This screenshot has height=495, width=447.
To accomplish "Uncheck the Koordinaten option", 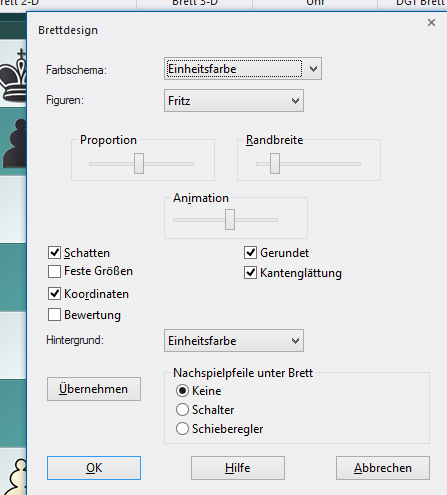I will (54, 294).
